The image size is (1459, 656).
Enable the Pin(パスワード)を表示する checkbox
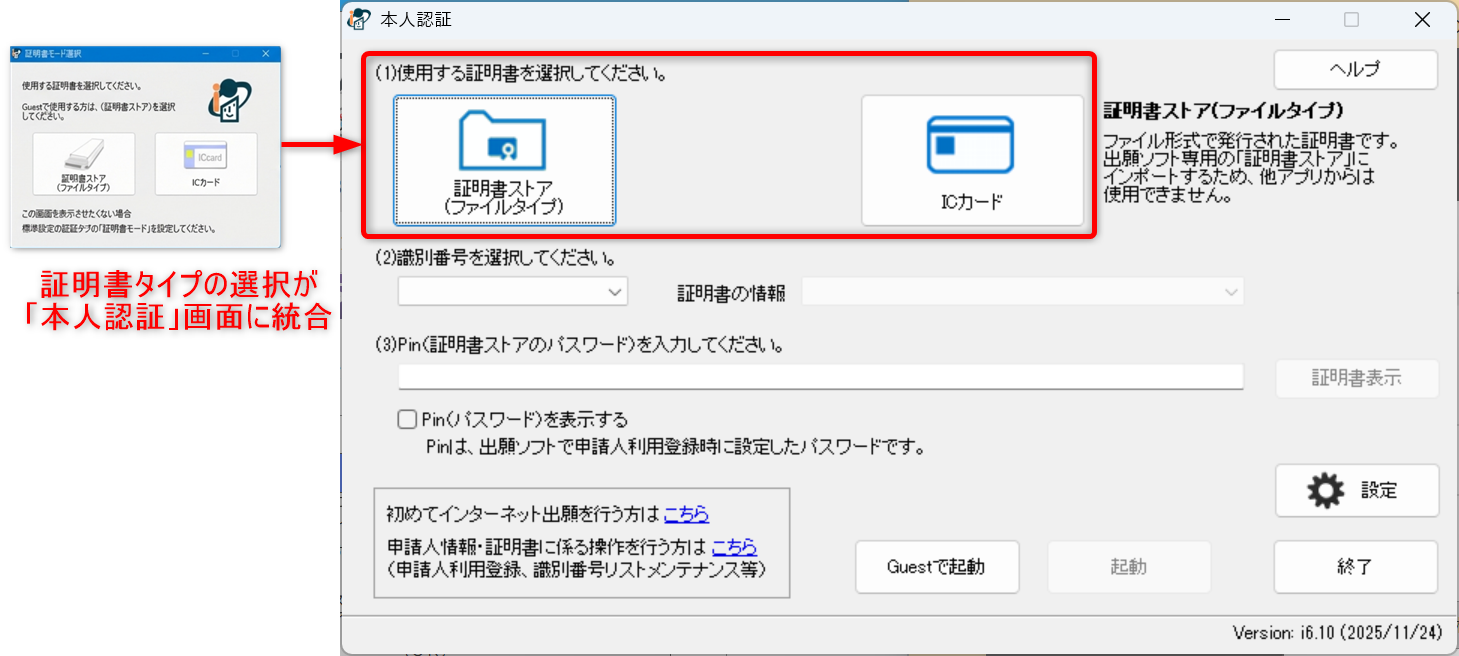[x=407, y=419]
